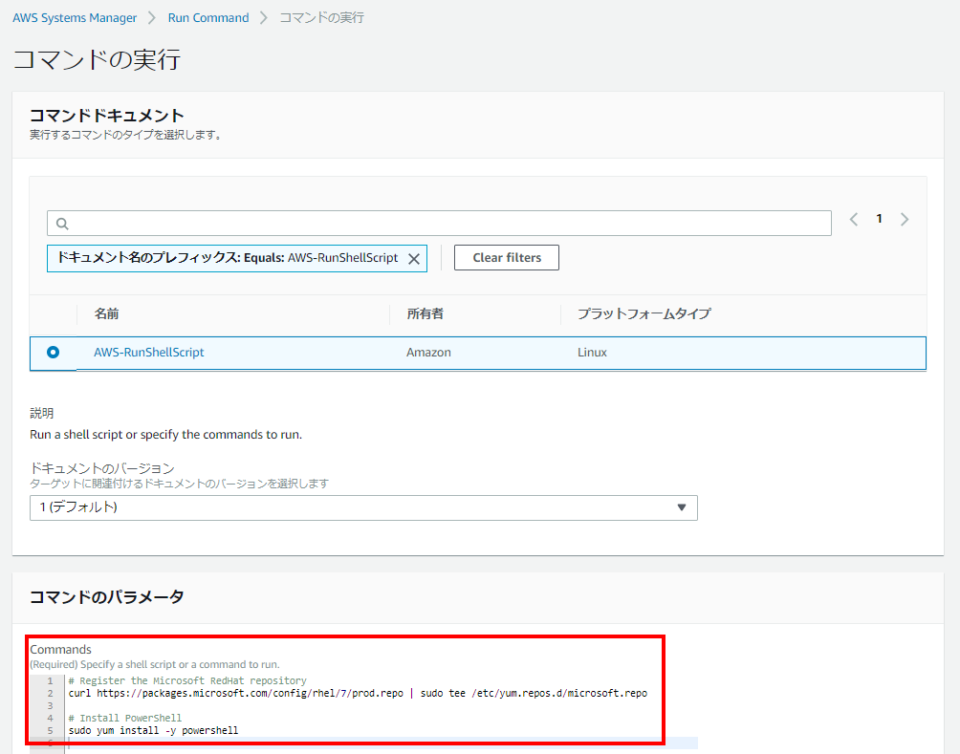Open the AWS-RunShellScript document link
Viewport: 960px width, 754px height.
(x=149, y=352)
